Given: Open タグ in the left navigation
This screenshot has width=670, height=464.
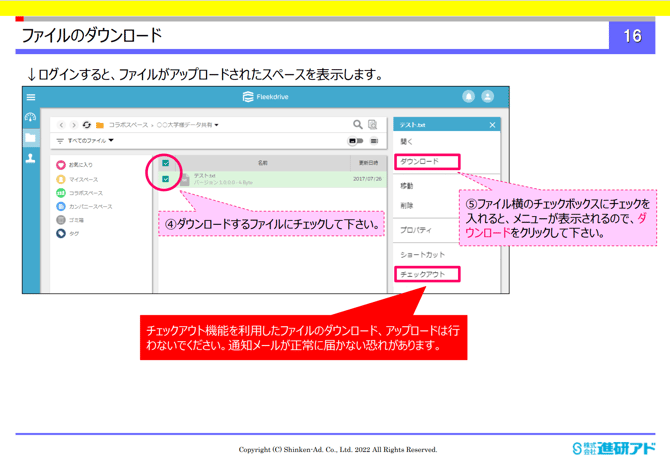Looking at the screenshot, I should [x=74, y=234].
